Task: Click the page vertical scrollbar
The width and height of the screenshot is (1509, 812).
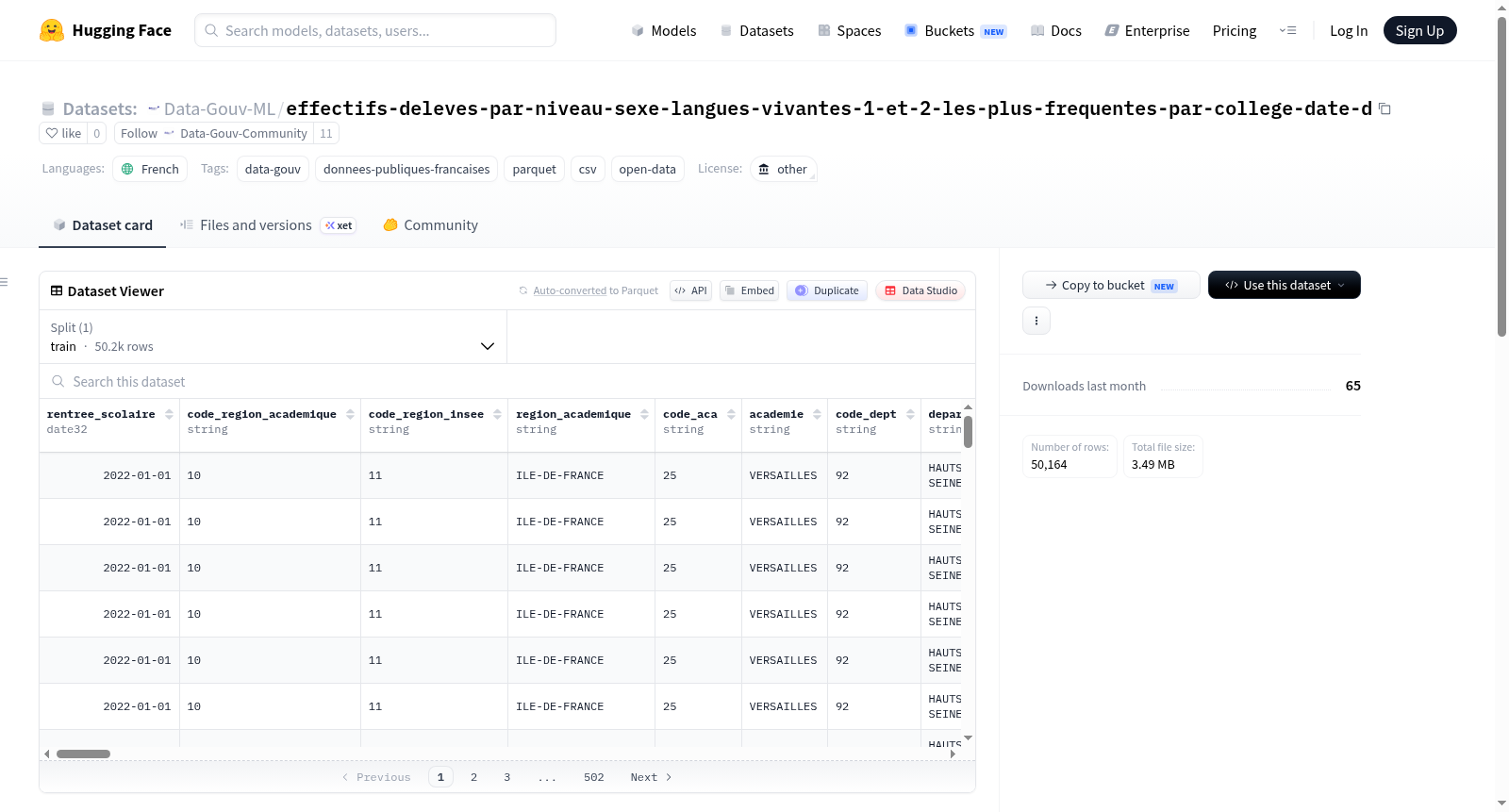Action: pos(1501,176)
